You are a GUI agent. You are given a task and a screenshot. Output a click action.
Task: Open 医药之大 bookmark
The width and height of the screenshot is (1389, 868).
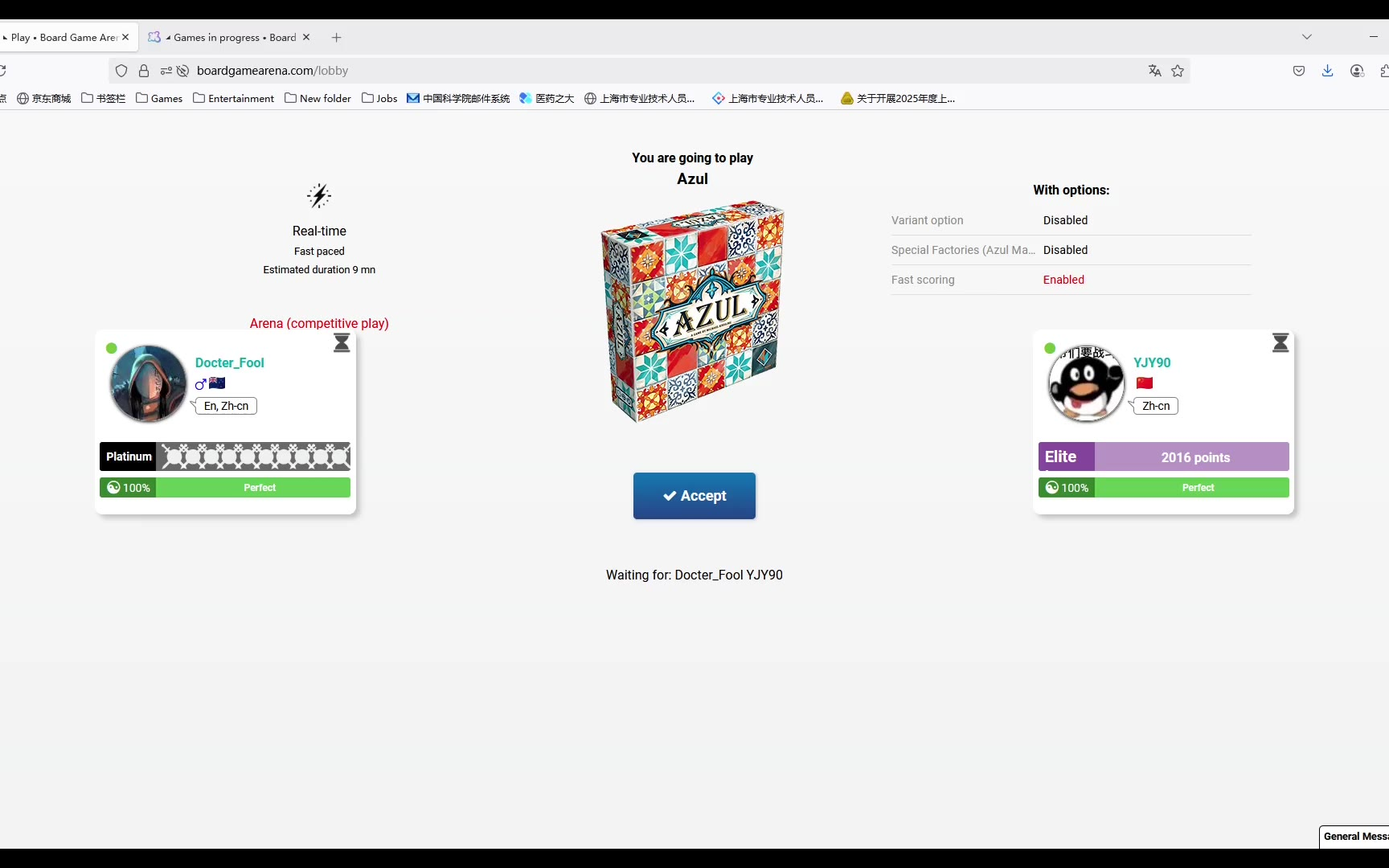click(547, 98)
